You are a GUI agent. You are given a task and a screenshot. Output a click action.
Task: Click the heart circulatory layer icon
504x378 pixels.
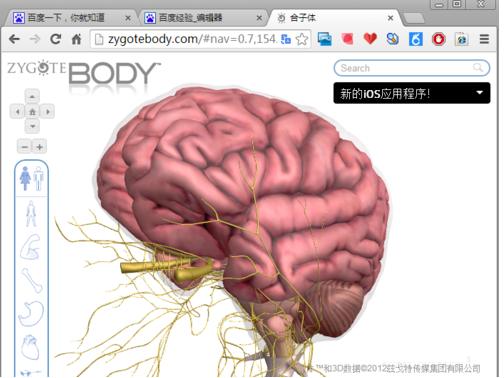[30, 348]
